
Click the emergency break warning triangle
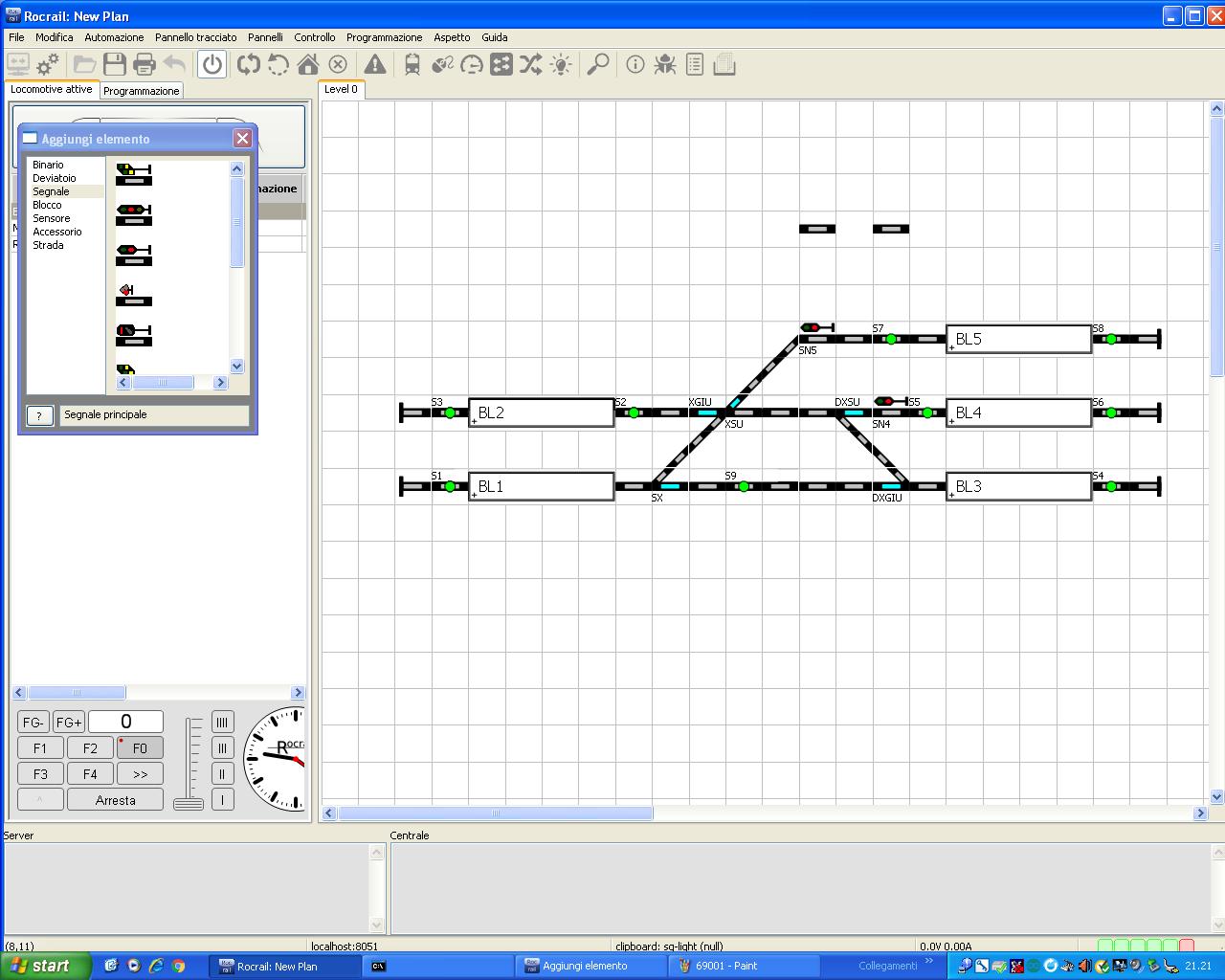375,64
